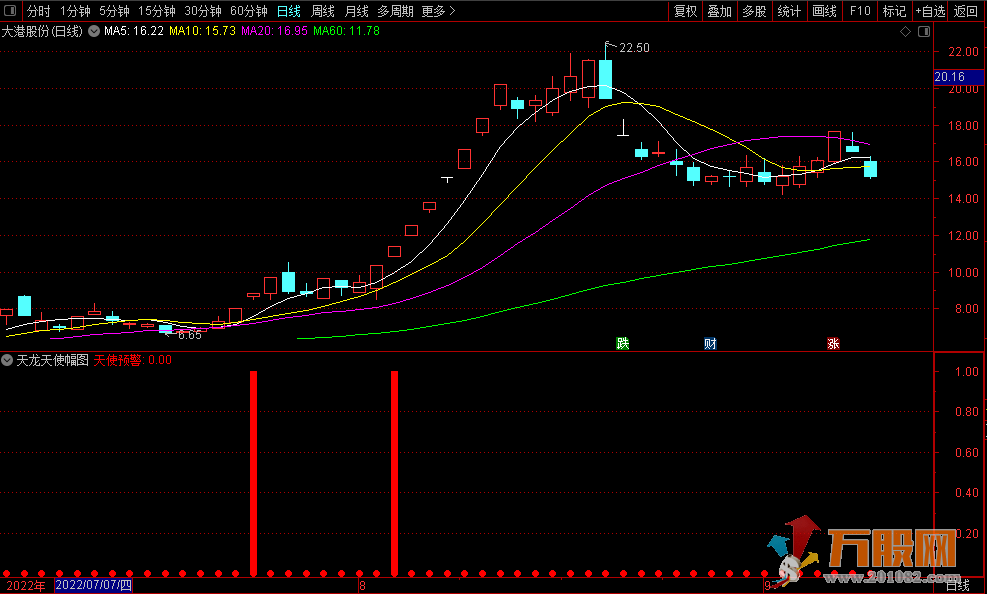Click the panel layout icon at top-left
Screen dimensions: 987x594
pos(10,11)
